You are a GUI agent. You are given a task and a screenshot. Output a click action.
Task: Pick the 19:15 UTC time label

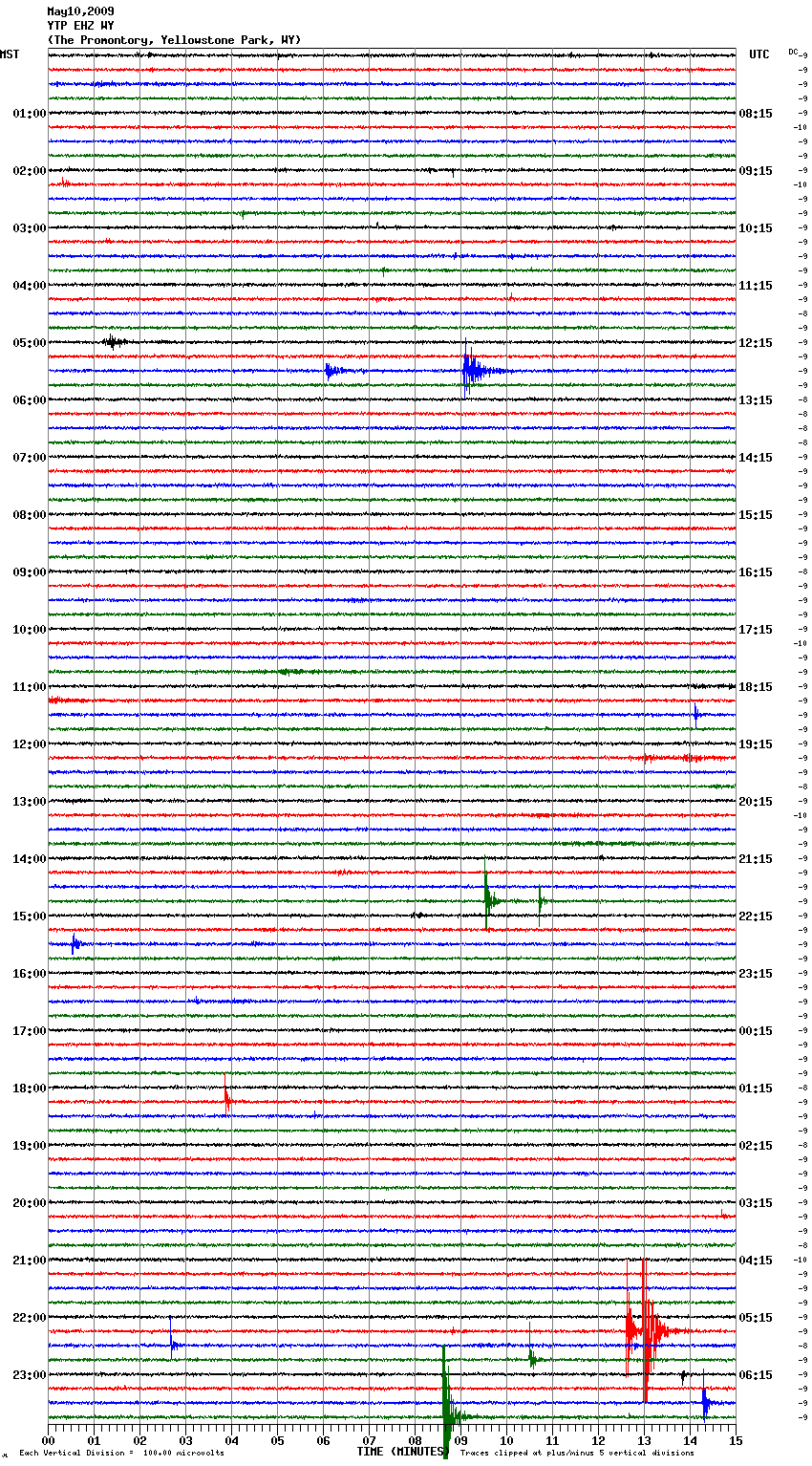[756, 744]
